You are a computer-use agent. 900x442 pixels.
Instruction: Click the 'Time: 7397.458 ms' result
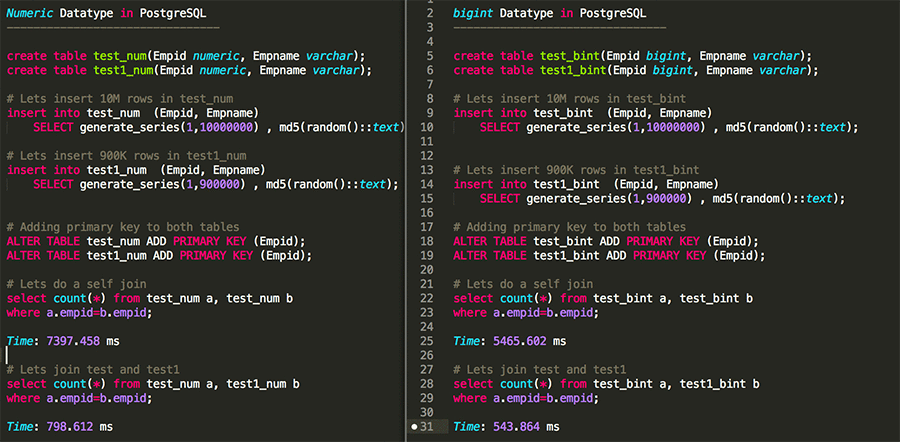63,341
